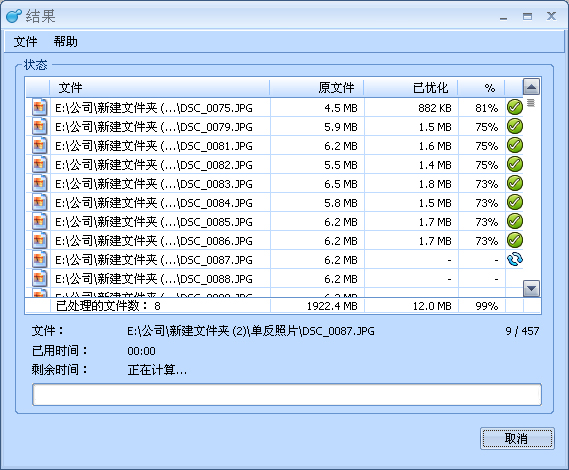569x470 pixels.
Task: Click the 9 / 457 file counter
Action: point(522,331)
